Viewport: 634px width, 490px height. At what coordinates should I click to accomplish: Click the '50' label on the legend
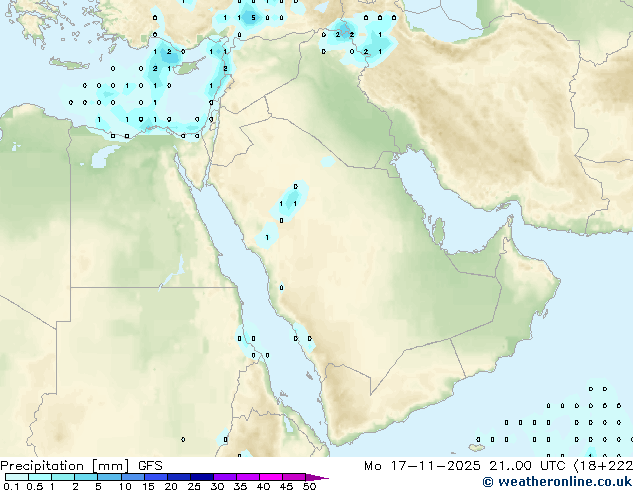tap(309, 486)
